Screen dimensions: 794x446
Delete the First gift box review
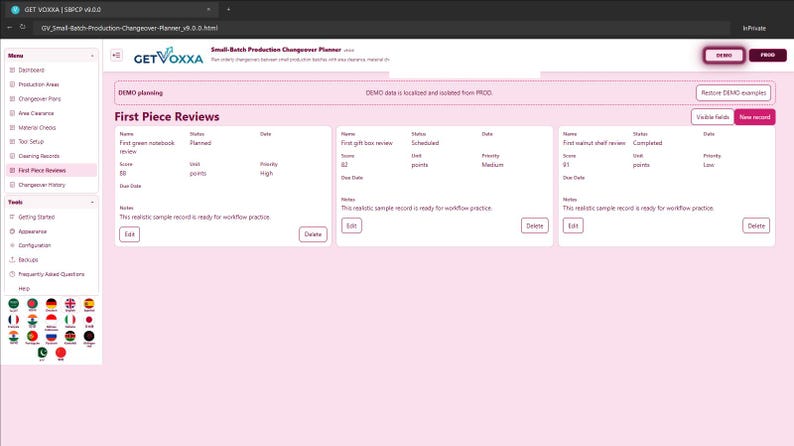(x=535, y=226)
